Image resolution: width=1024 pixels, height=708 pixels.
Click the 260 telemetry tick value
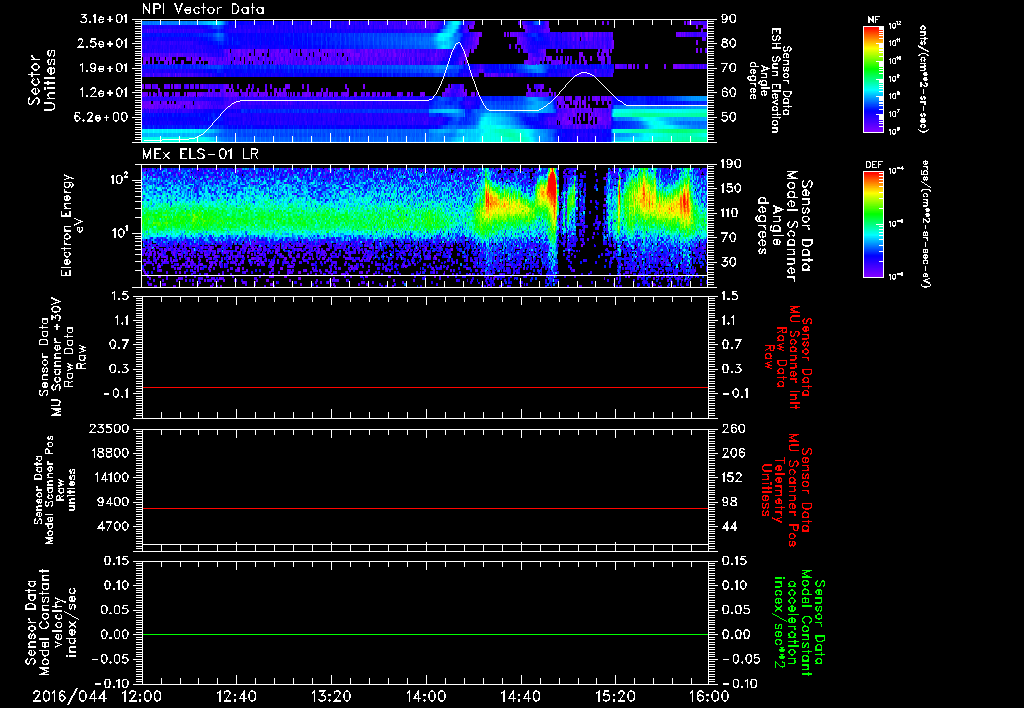tap(733, 429)
